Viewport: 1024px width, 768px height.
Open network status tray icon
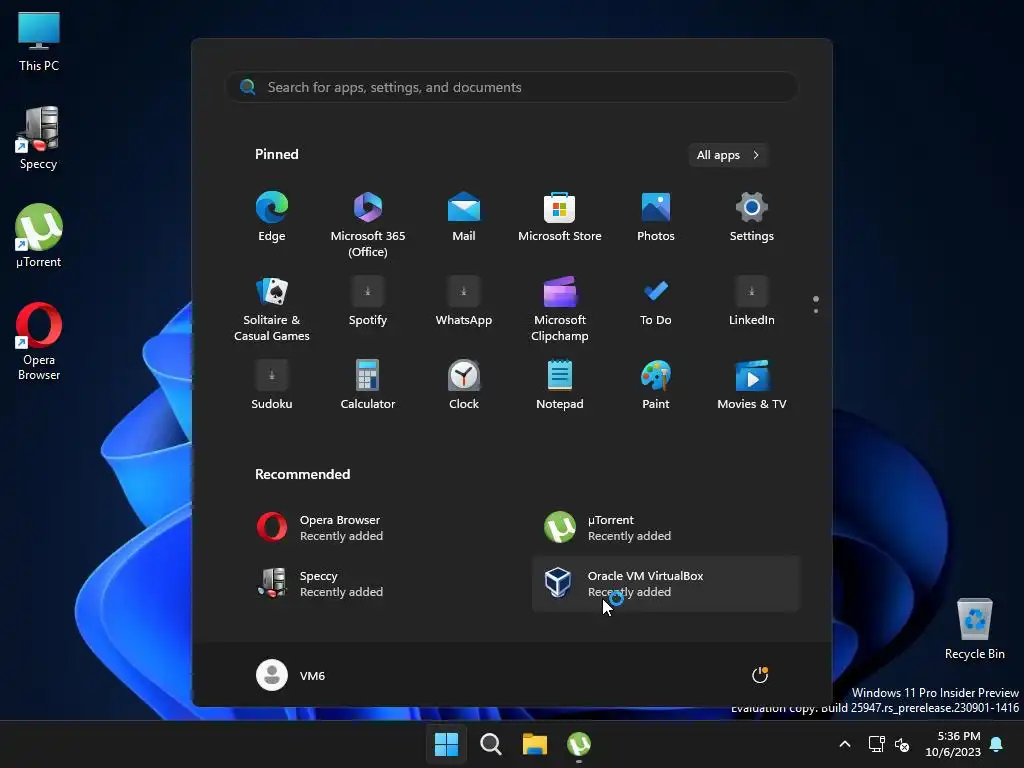[876, 744]
